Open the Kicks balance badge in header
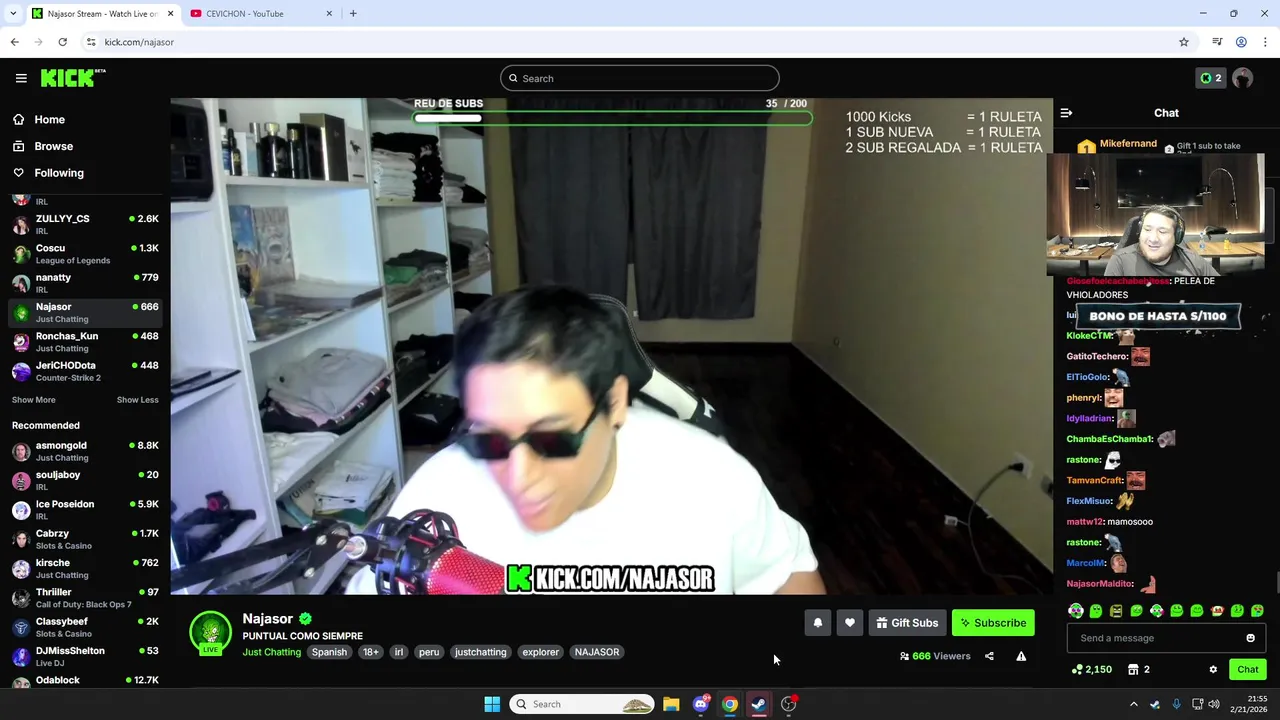Screen dimensions: 1280x720 pos(1210,78)
